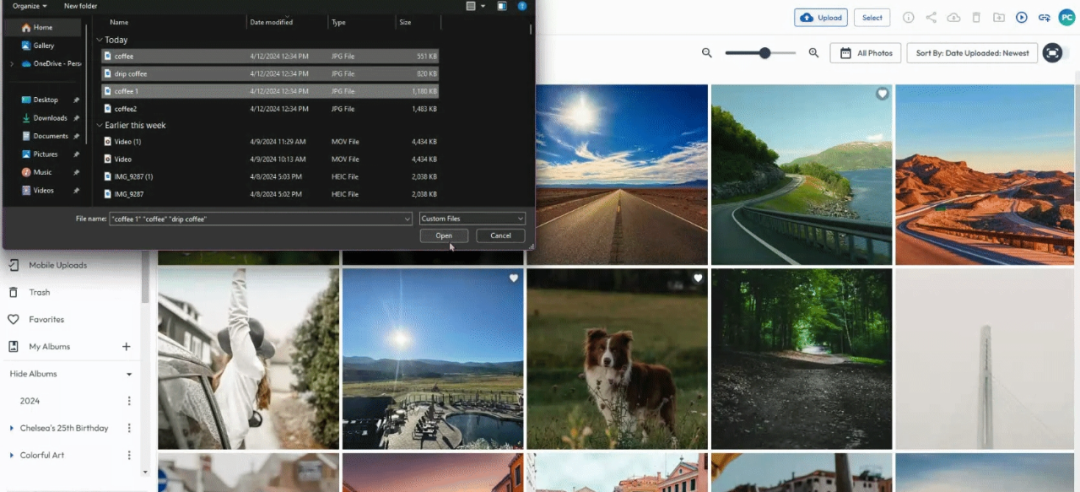
Task: Click the Upload button
Action: click(x=820, y=17)
